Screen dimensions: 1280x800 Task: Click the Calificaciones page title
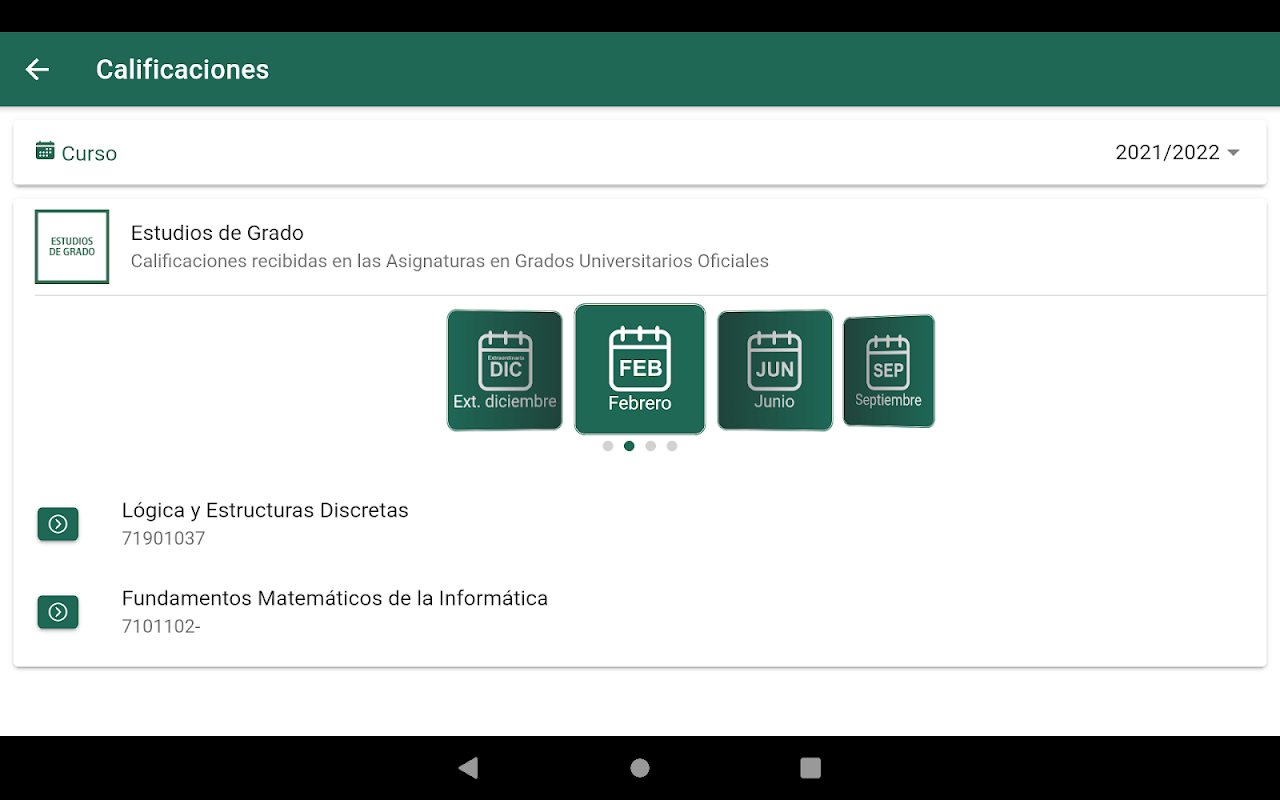[182, 69]
